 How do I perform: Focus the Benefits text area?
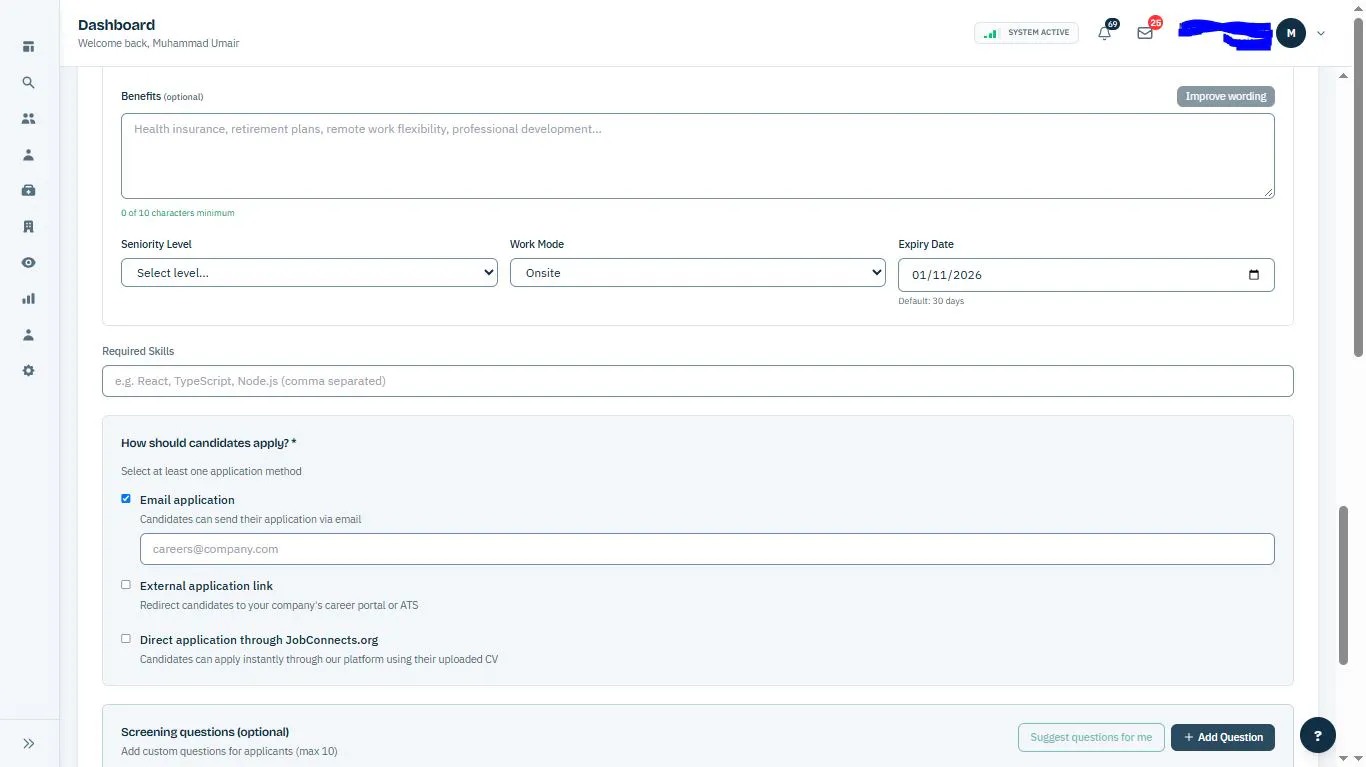pos(698,156)
